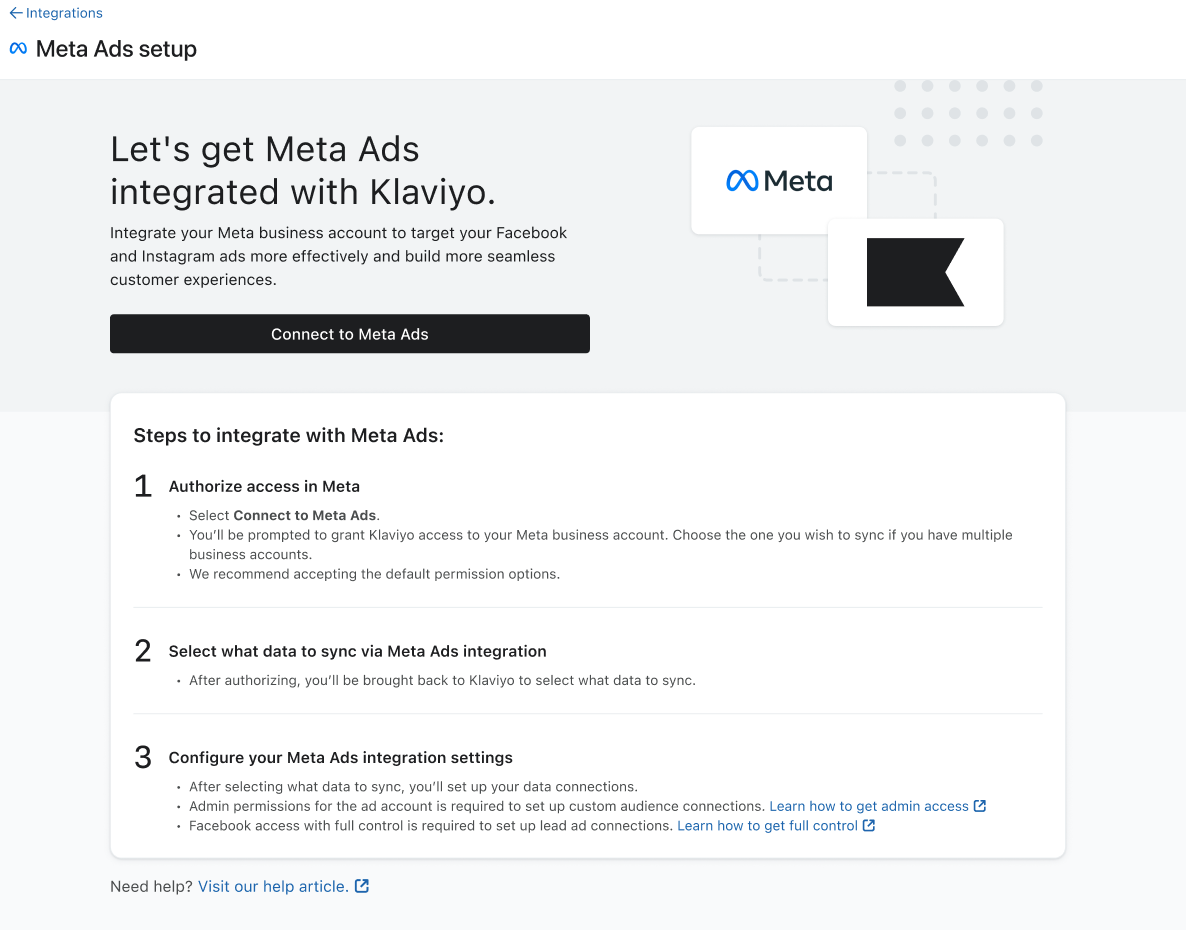Click external-link icon after admin access link
The image size is (1186, 930).
pyautogui.click(x=980, y=806)
